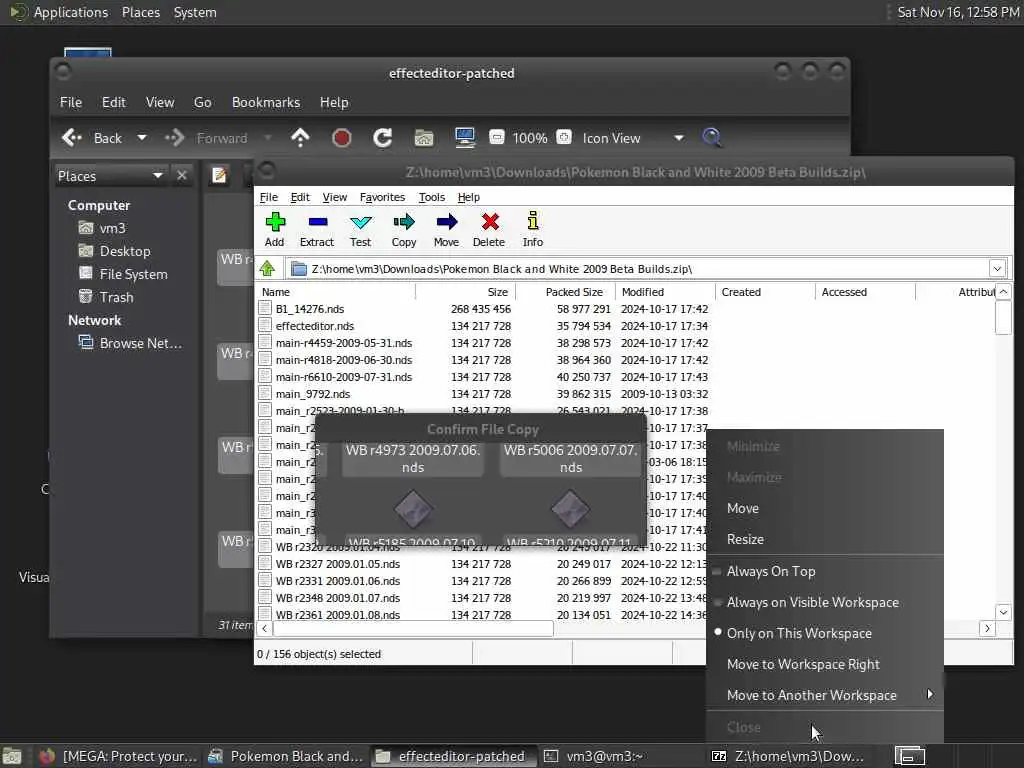
Task: Expand Move to Another Workspace submenu
Action: pyautogui.click(x=825, y=696)
